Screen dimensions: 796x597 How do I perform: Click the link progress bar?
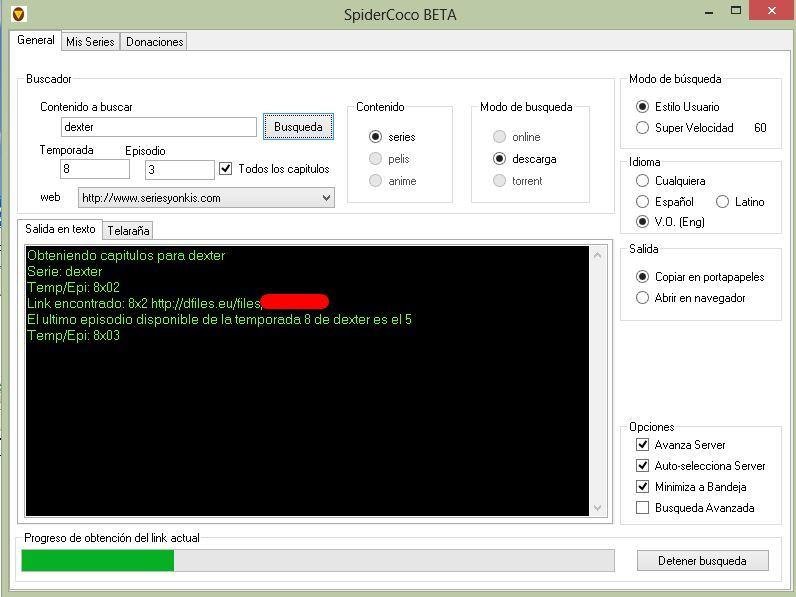coord(318,560)
